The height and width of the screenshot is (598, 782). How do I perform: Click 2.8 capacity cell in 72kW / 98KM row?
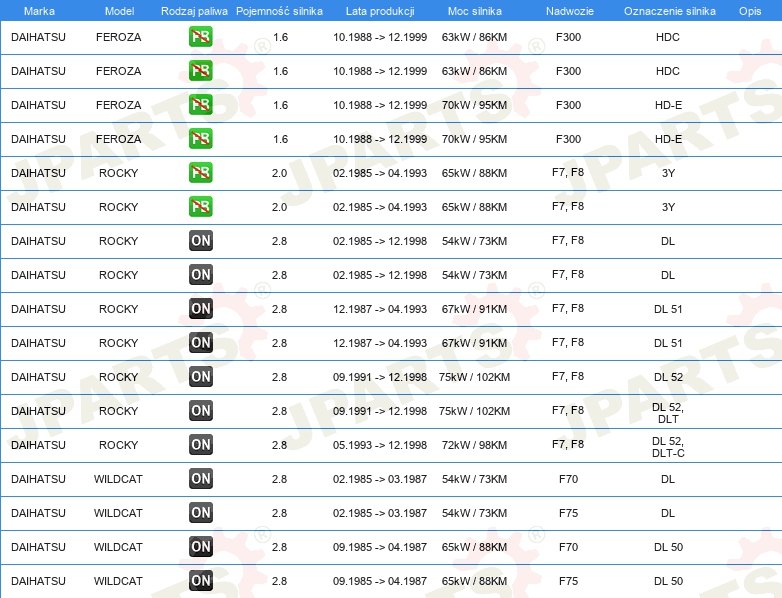[x=279, y=445]
